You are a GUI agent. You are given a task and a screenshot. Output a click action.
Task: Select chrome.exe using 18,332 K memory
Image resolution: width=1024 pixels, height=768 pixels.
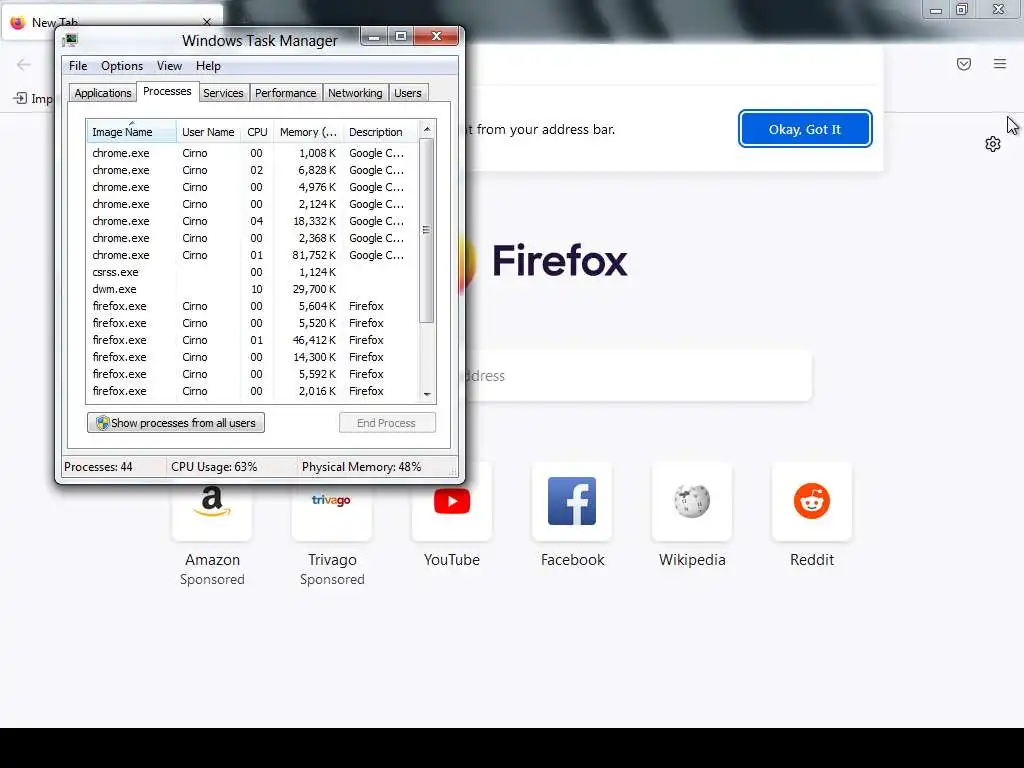[x=252, y=221]
